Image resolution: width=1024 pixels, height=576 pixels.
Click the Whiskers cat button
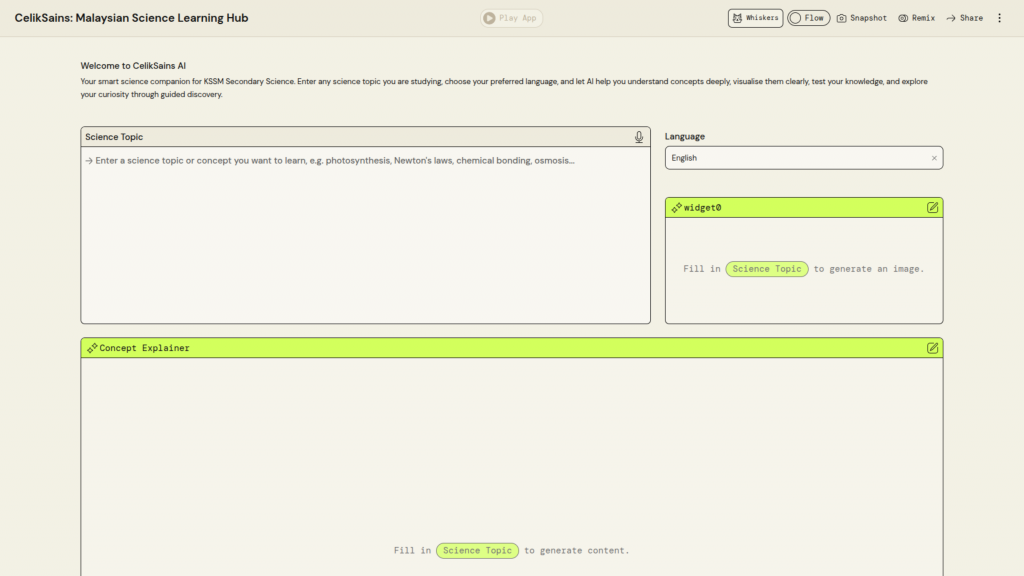pos(755,18)
